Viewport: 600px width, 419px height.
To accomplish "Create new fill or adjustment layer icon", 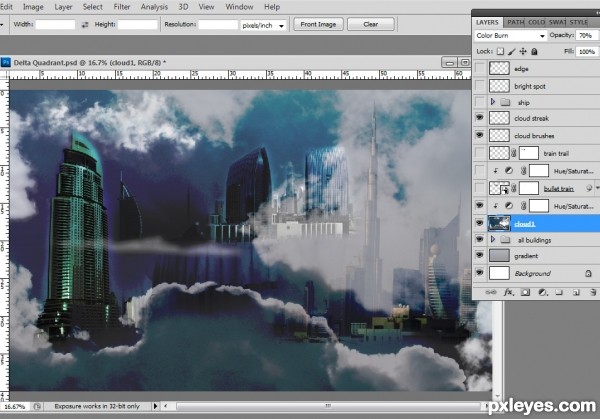I will pos(543,292).
